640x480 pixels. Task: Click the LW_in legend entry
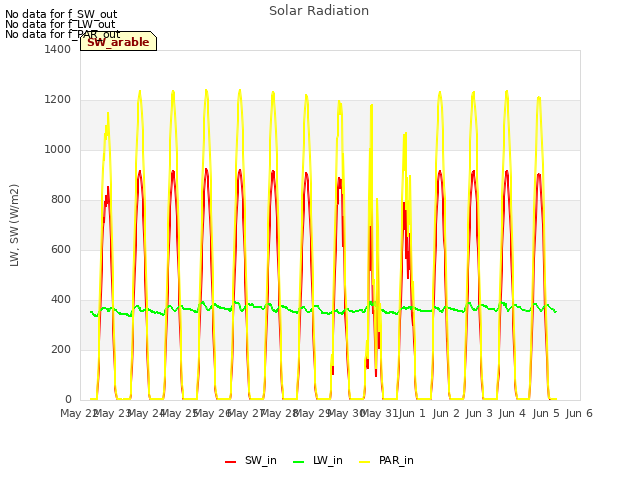point(318,461)
